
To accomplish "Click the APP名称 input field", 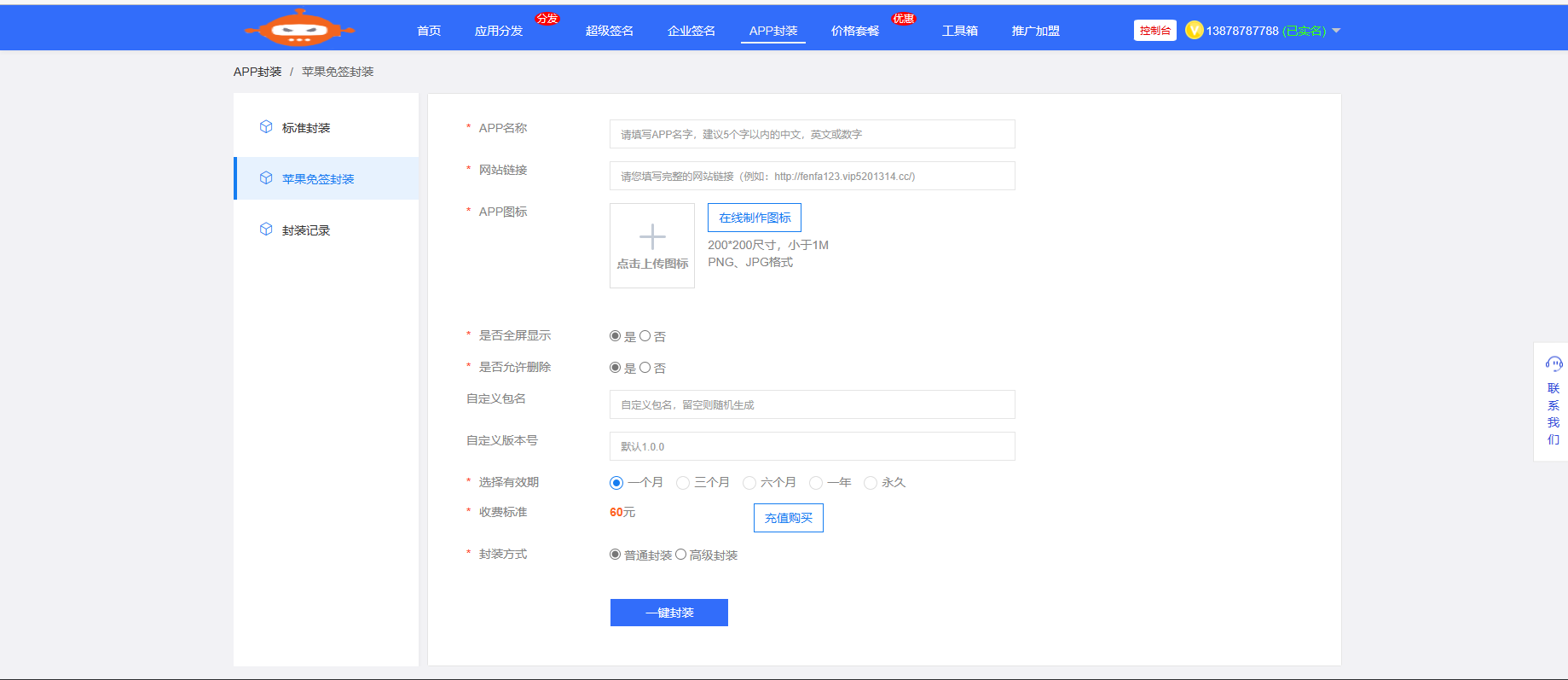I will pos(812,134).
